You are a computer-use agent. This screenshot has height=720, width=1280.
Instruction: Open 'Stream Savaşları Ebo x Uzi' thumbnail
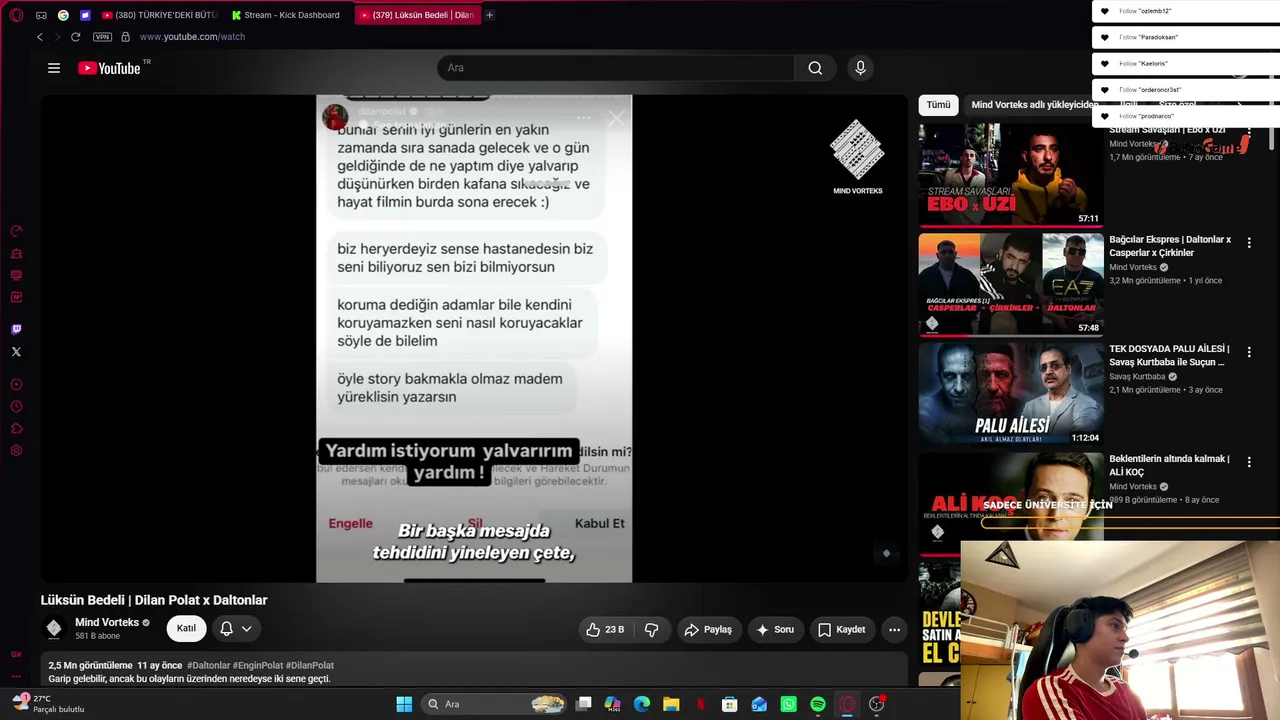click(1011, 175)
